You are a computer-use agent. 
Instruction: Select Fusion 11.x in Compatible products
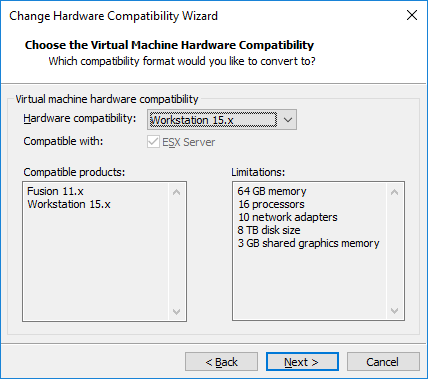tap(55, 191)
